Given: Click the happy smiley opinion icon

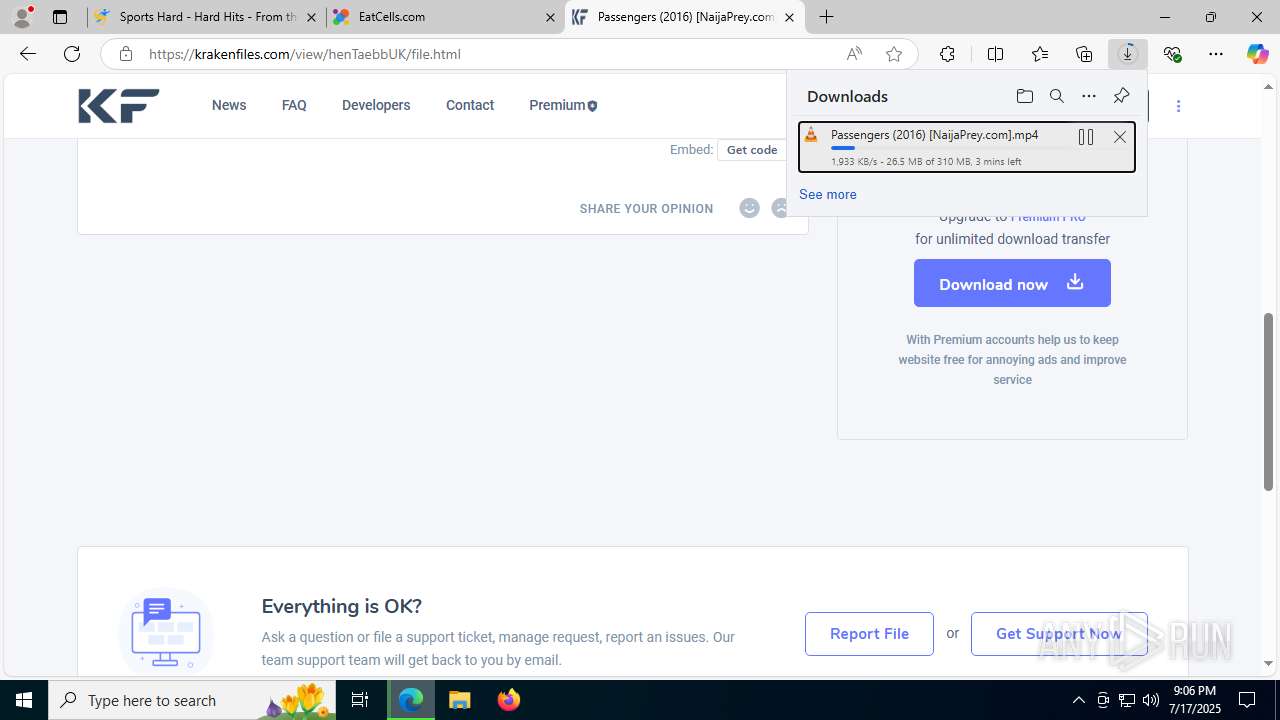Looking at the screenshot, I should point(749,208).
